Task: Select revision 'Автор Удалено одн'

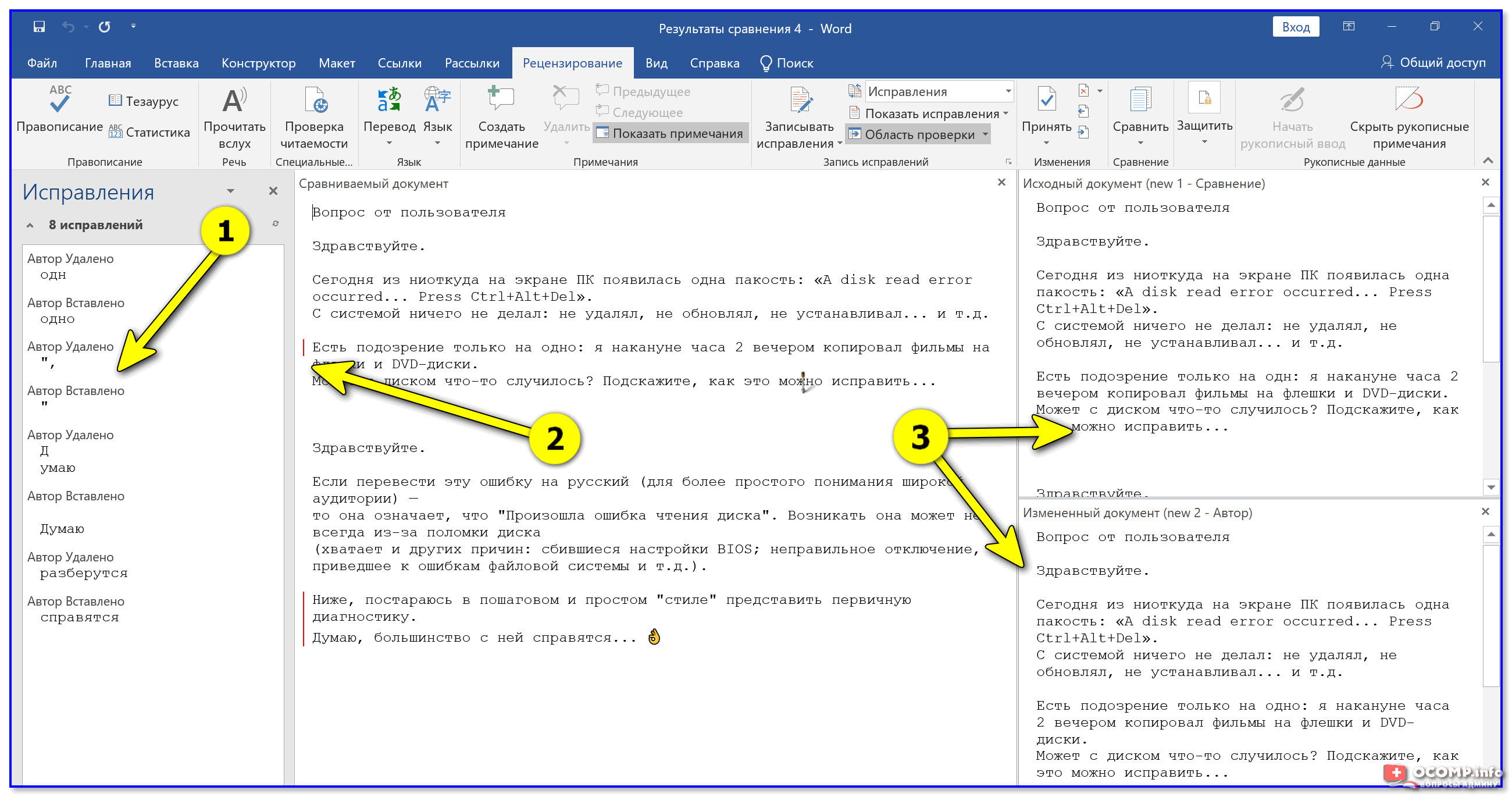Action: 152,266
